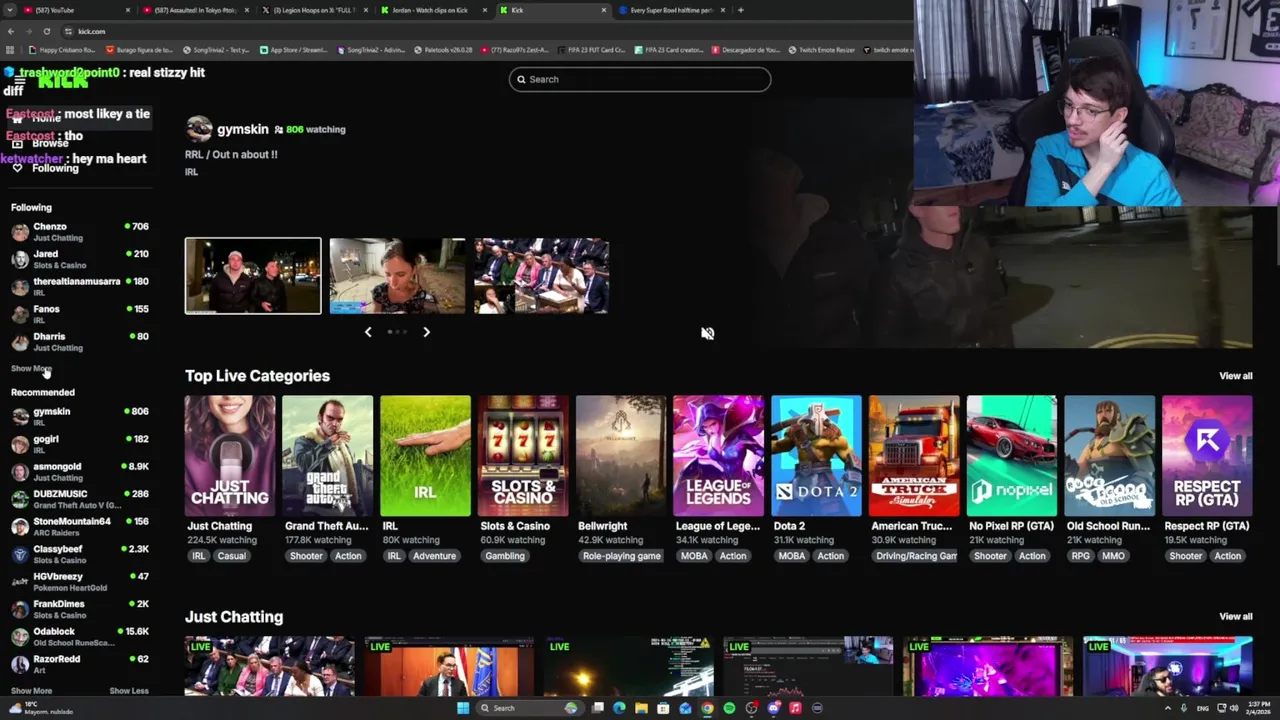Open RazorRedd avatar in Recommended list

[20, 664]
